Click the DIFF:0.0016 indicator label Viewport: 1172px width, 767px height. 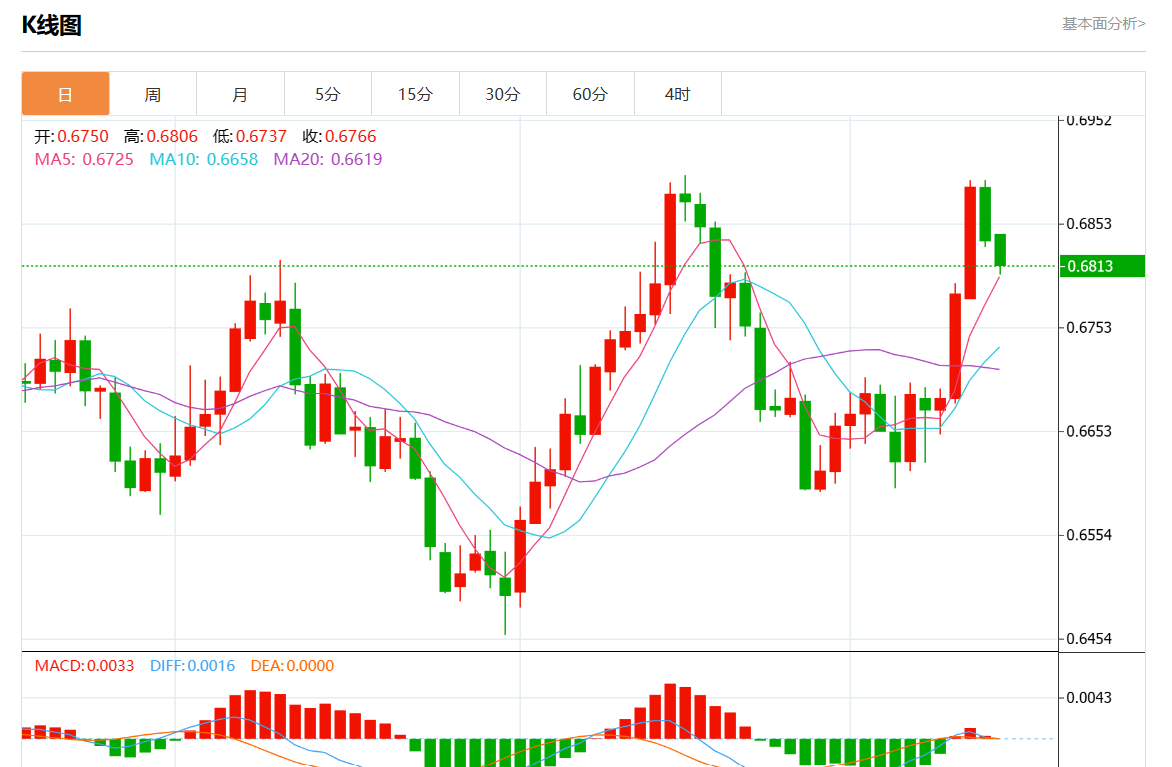click(x=192, y=666)
